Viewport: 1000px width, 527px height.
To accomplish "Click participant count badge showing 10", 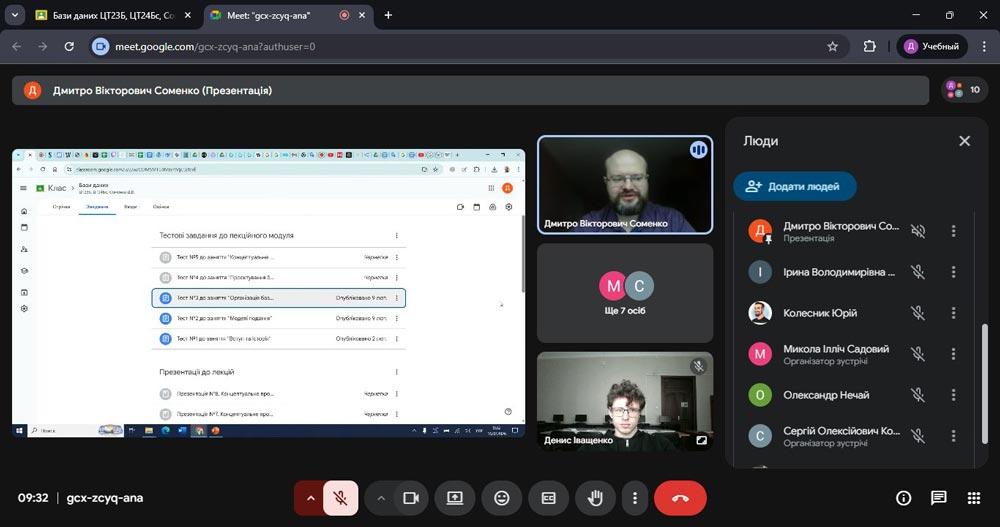I will coord(964,90).
